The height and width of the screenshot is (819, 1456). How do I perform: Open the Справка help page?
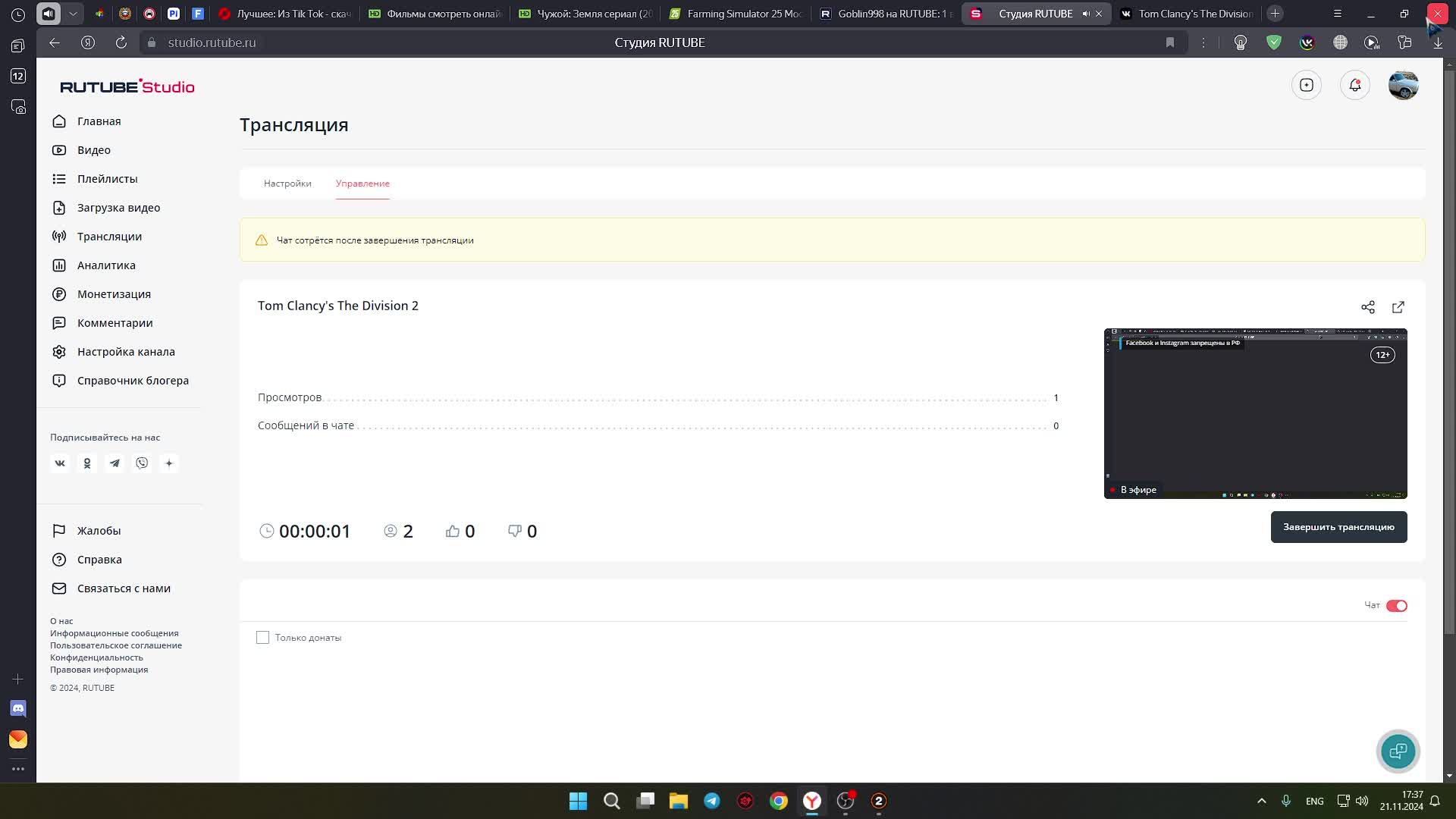tap(99, 560)
